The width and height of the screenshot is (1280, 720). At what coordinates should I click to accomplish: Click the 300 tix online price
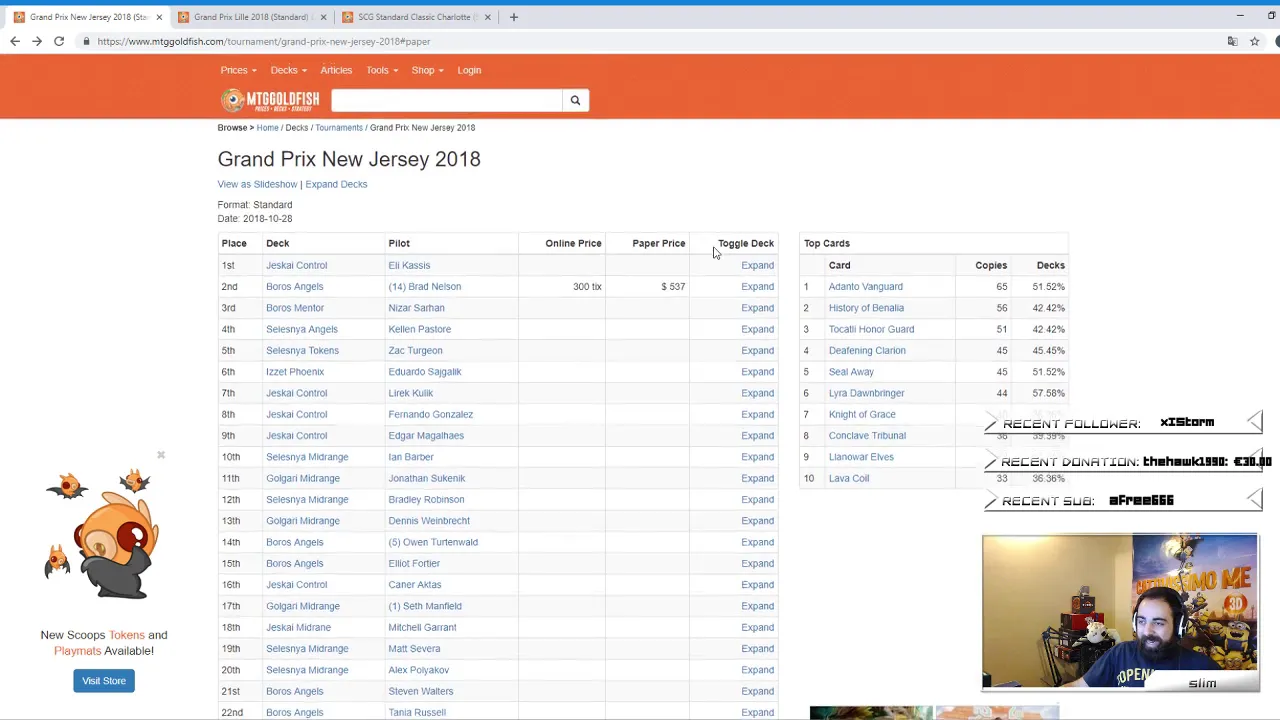[x=587, y=286]
